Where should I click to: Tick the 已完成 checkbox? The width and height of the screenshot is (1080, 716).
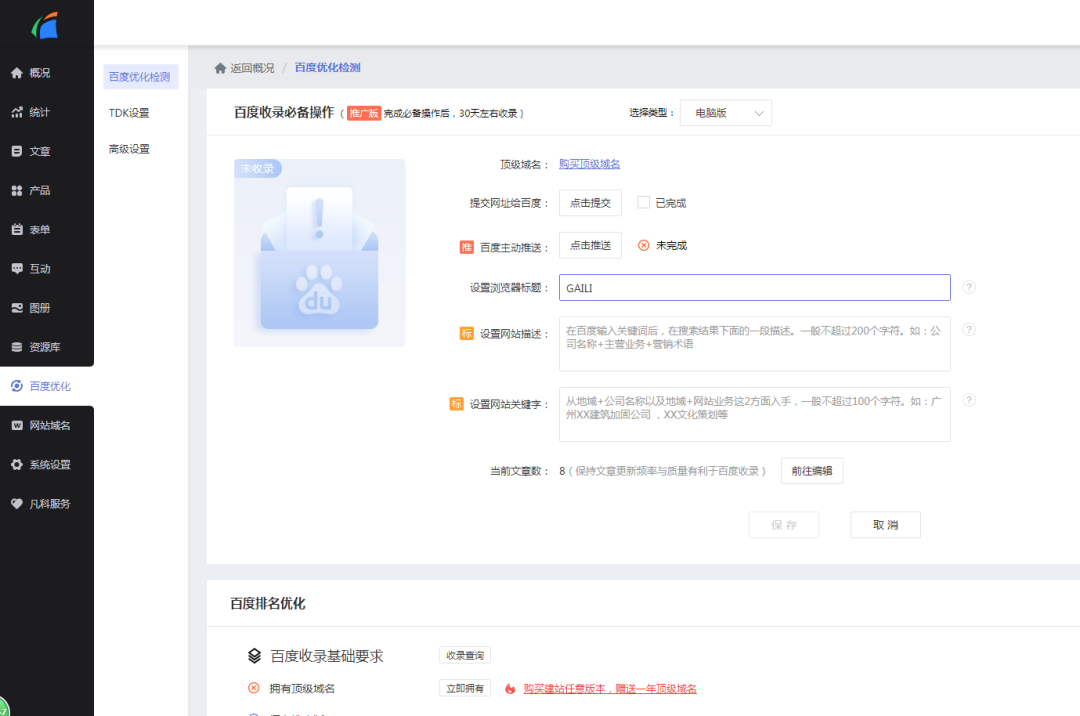point(643,202)
